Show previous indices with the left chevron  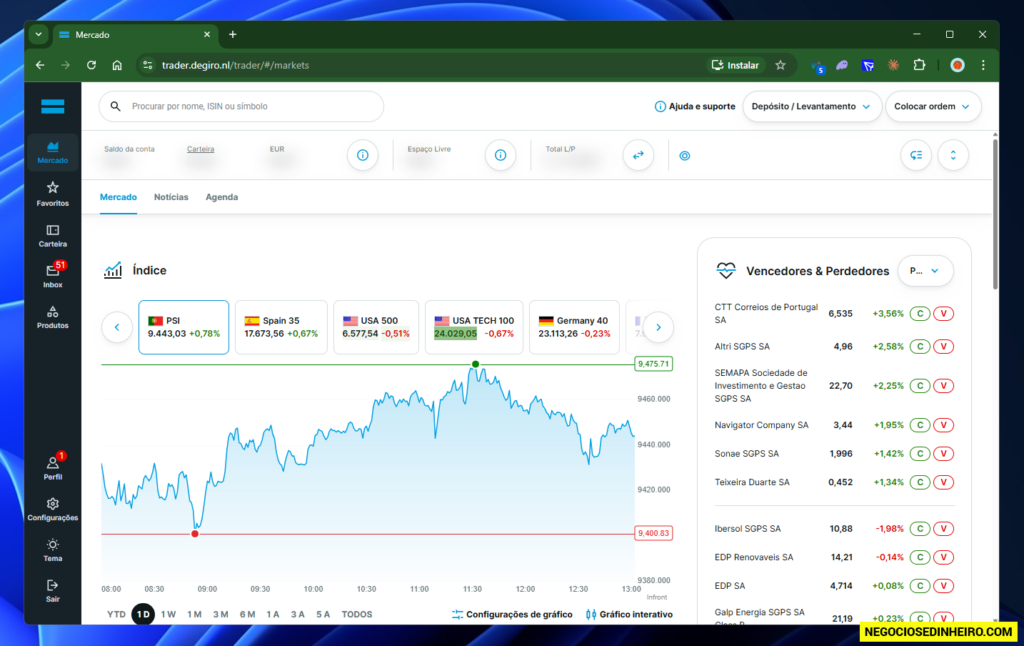(117, 327)
